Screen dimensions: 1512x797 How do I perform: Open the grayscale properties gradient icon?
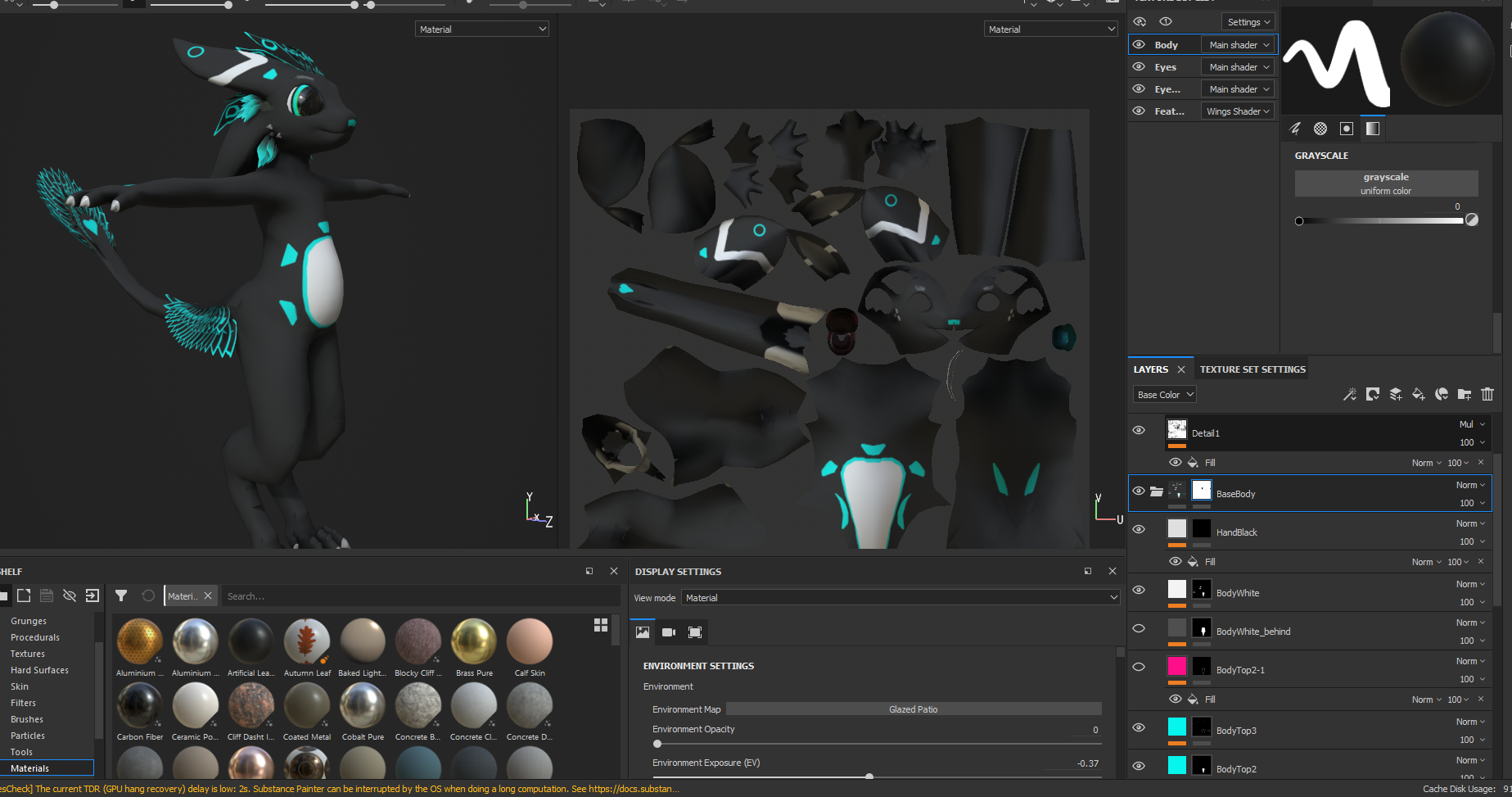pos(1373,129)
